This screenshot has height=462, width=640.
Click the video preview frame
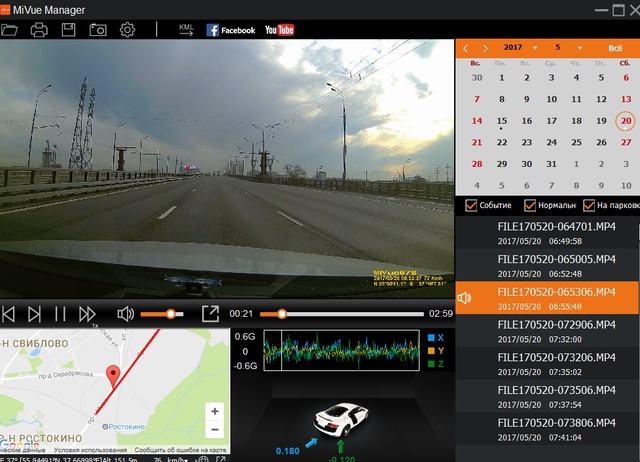(227, 169)
